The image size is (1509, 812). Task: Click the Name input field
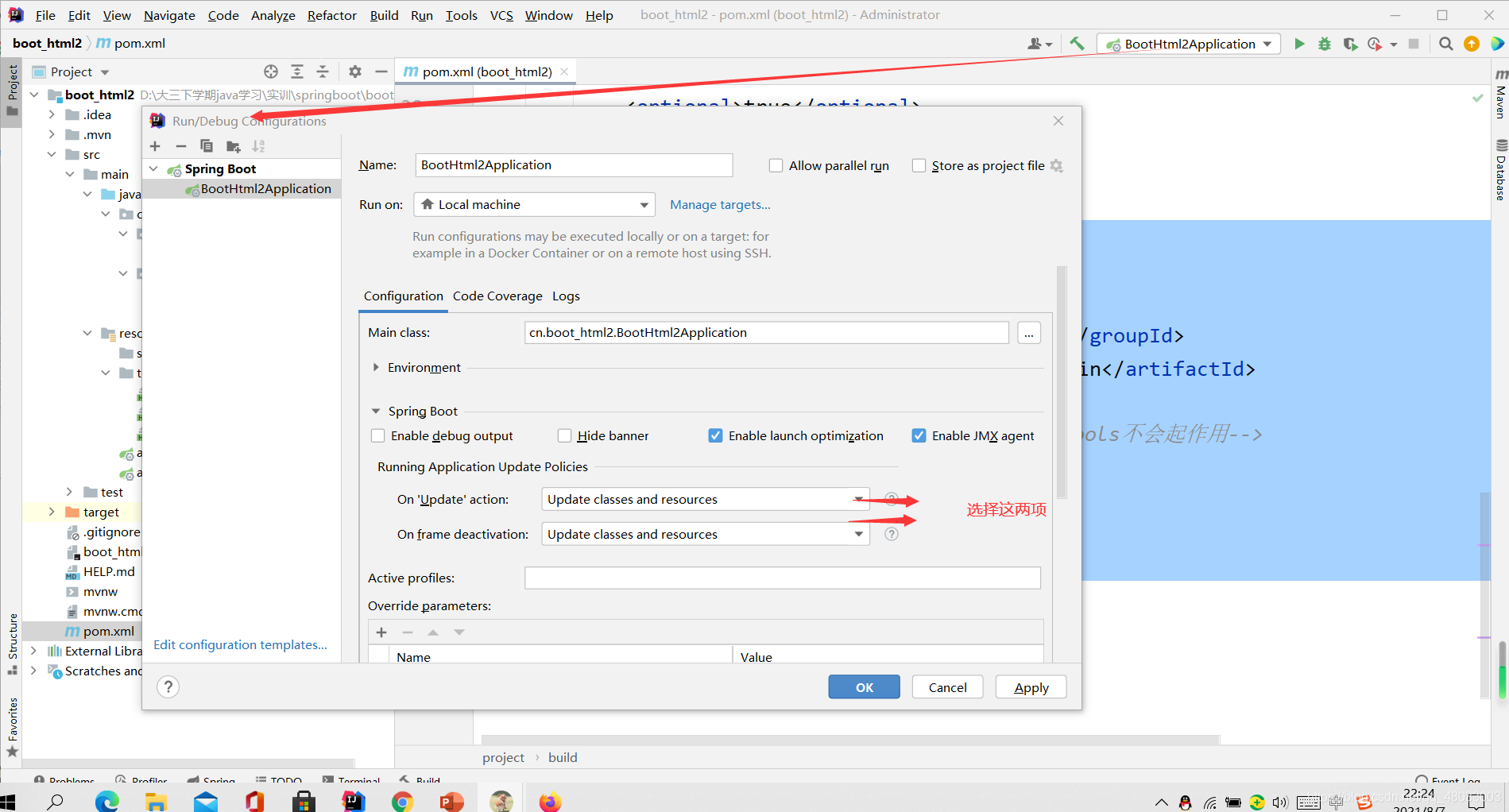click(x=574, y=165)
